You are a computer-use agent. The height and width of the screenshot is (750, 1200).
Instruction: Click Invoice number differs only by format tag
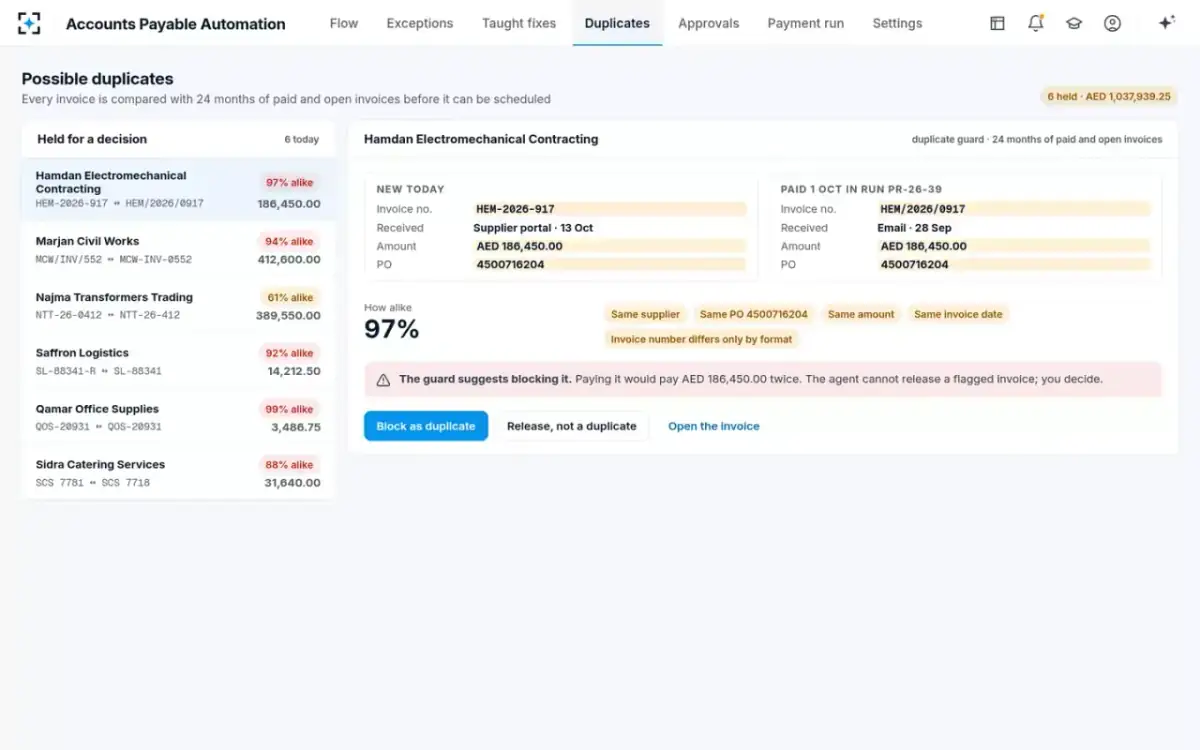pos(701,339)
